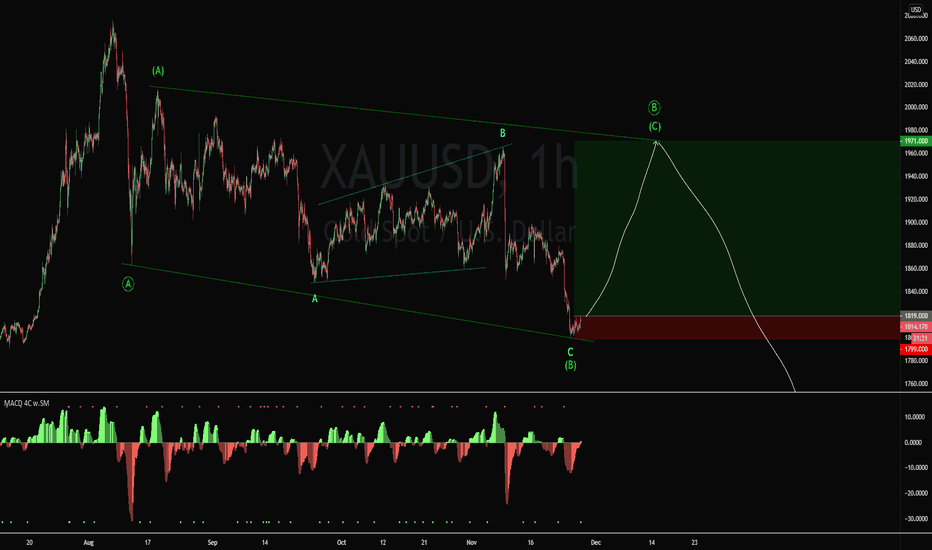Viewport: 932px width, 550px height.
Task: Click the Oct label on the time axis
Action: [x=341, y=542]
